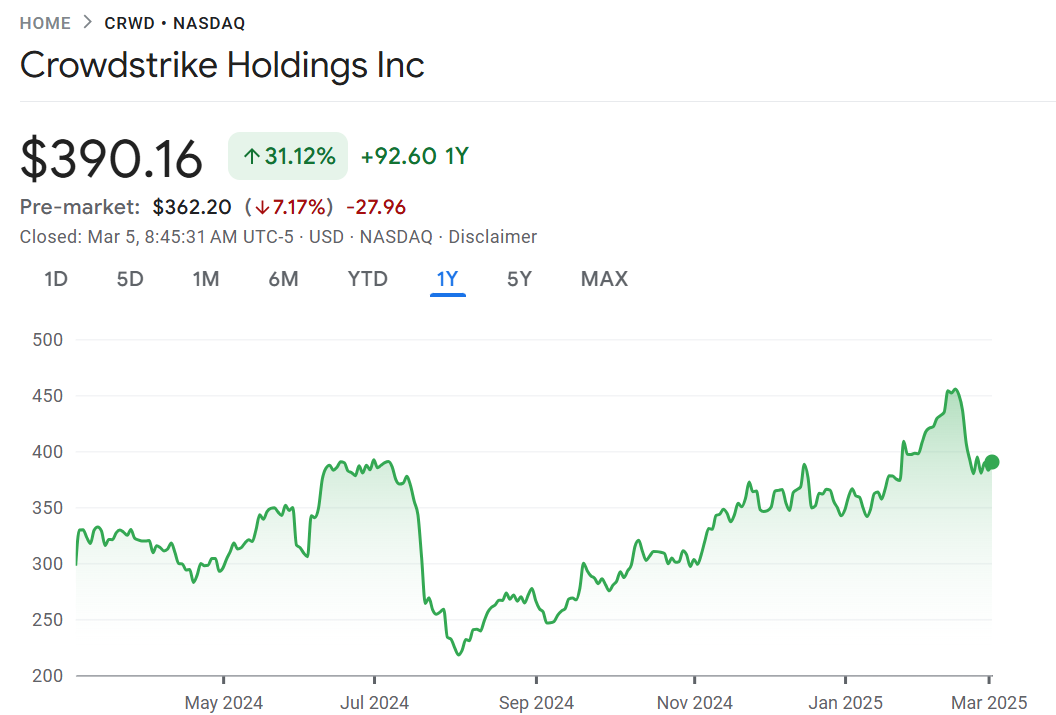Click the Jul 2024 axis label
This screenshot has height=715, width=1056.
(374, 703)
